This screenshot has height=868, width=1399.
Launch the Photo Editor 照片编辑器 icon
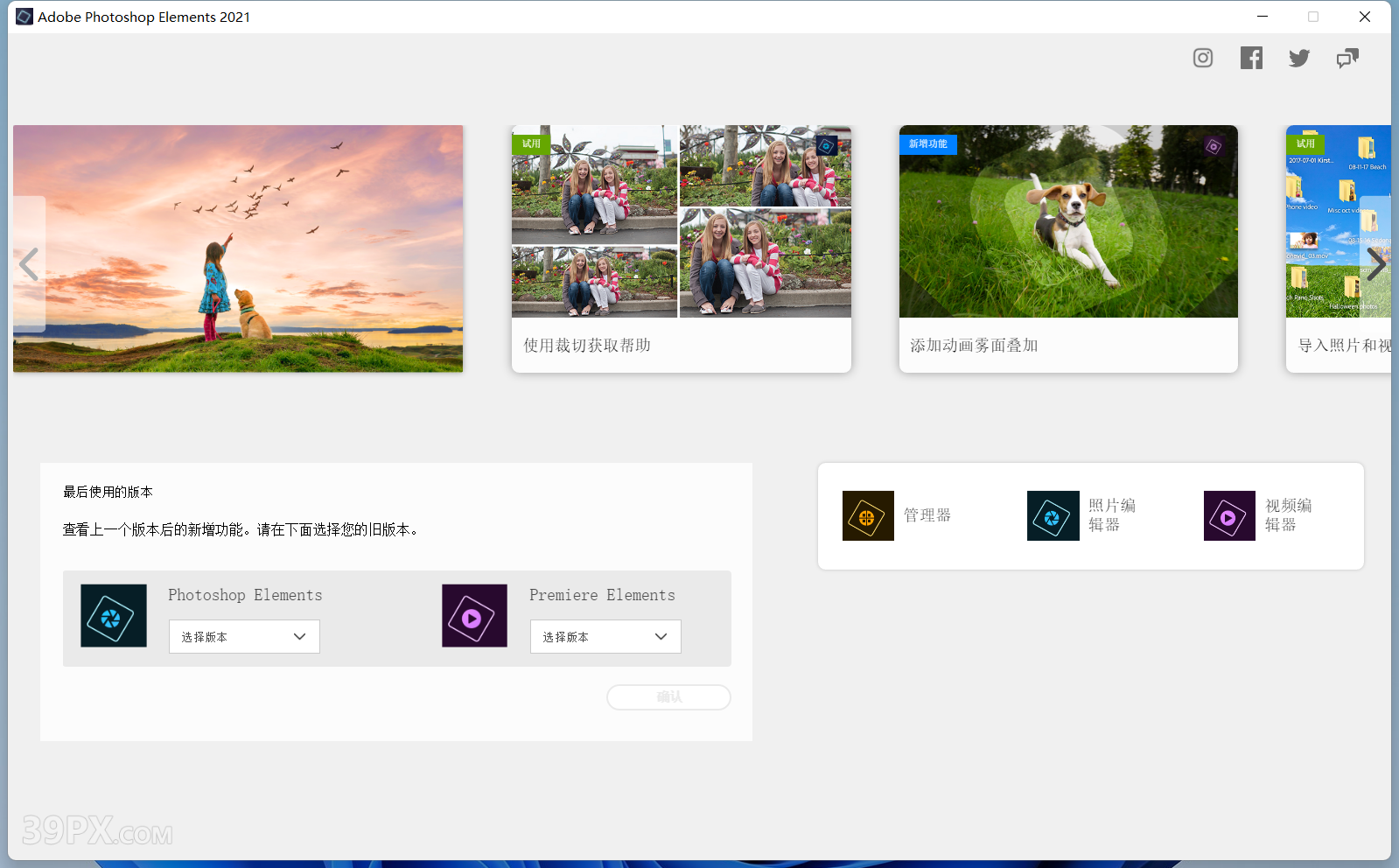(x=1053, y=515)
